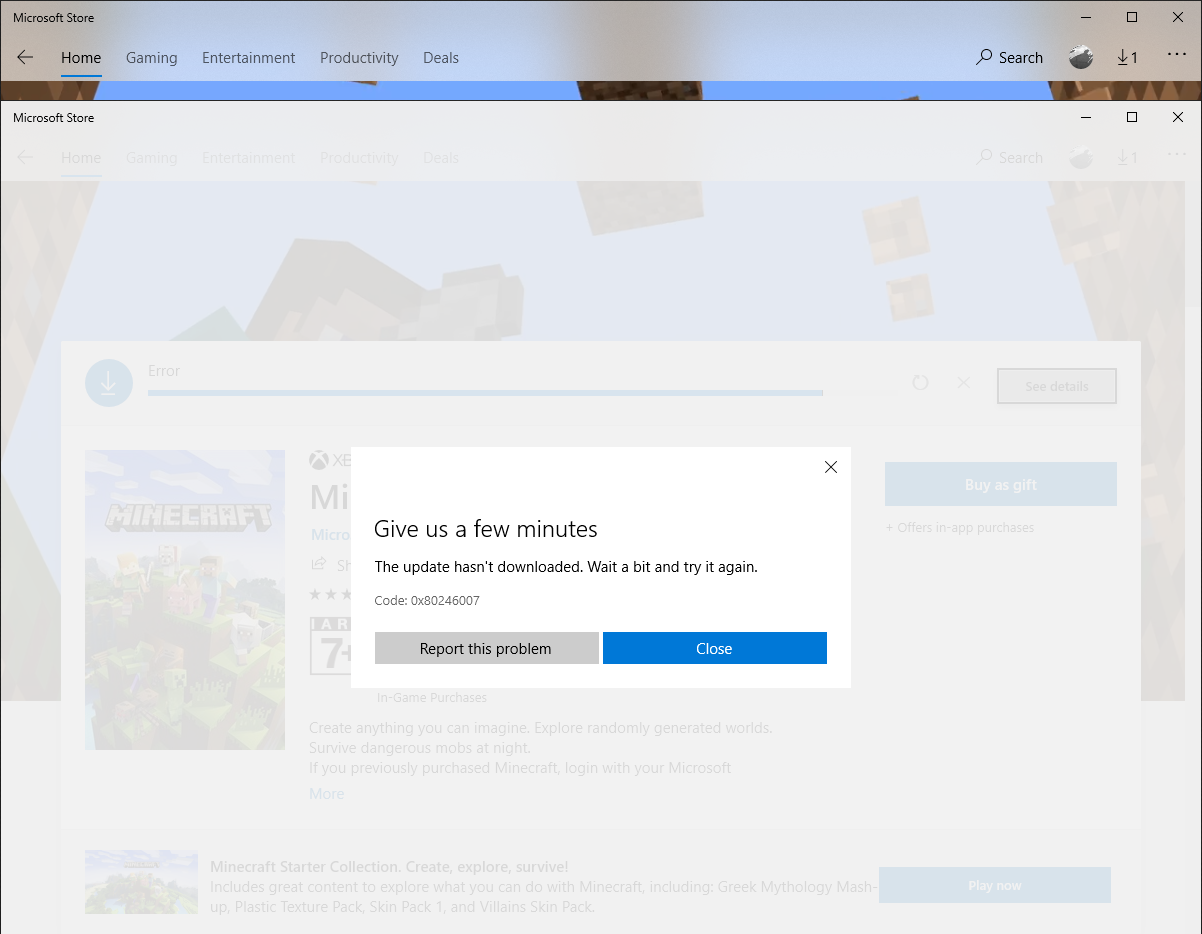Click the Buy as gift button
The height and width of the screenshot is (934, 1202).
[1001, 484]
